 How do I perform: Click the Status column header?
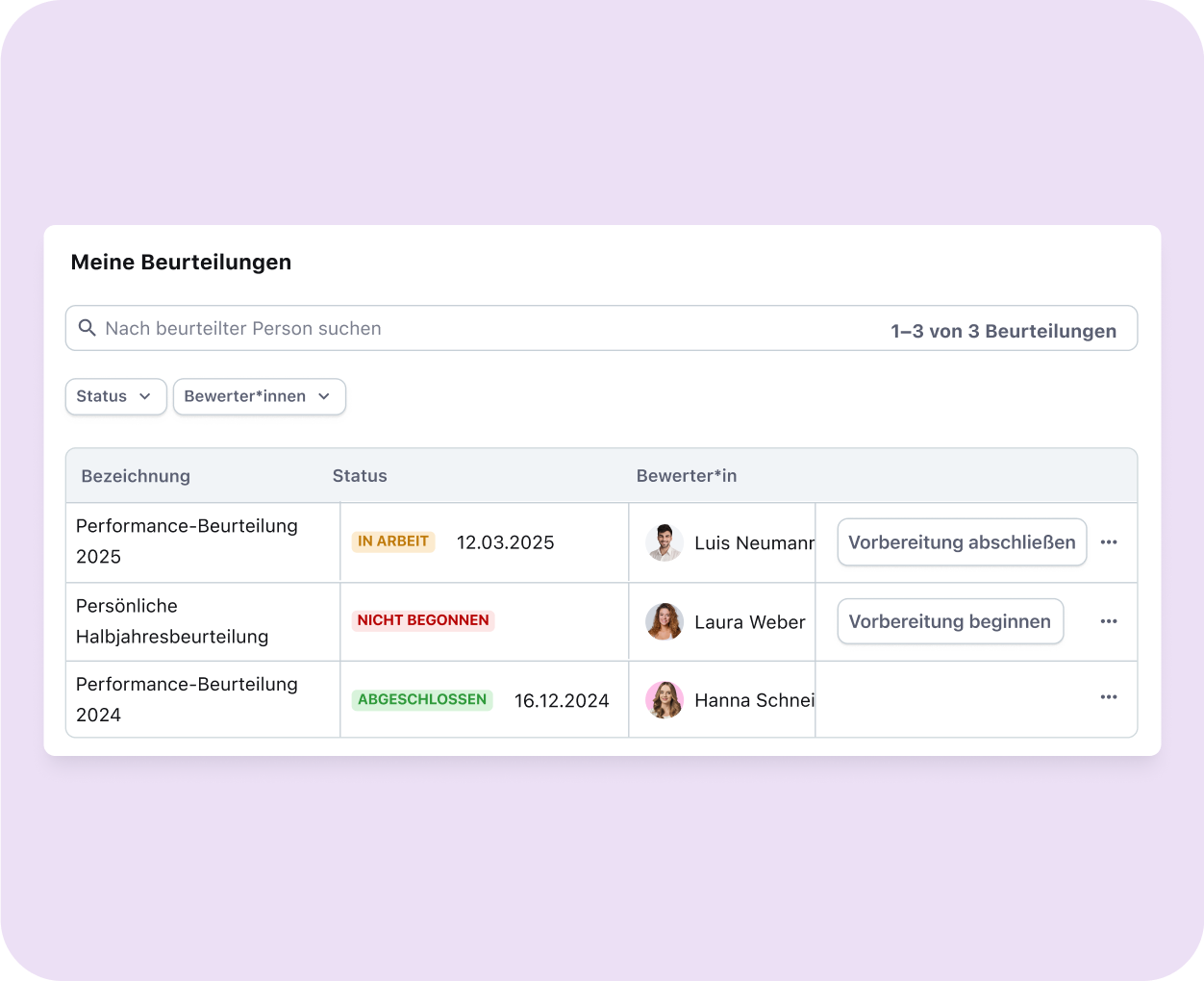[360, 476]
